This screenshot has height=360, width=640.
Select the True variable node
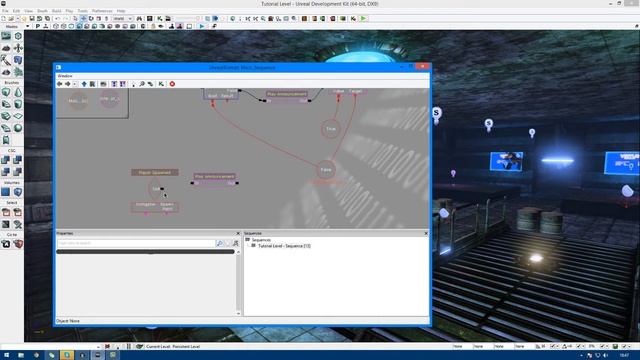tap(331, 129)
